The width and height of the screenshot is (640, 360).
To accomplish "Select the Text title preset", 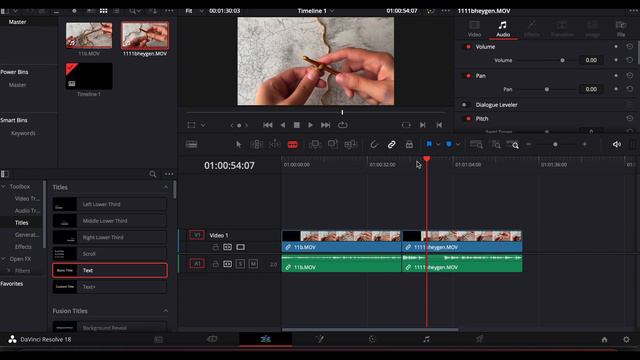I will coord(110,270).
